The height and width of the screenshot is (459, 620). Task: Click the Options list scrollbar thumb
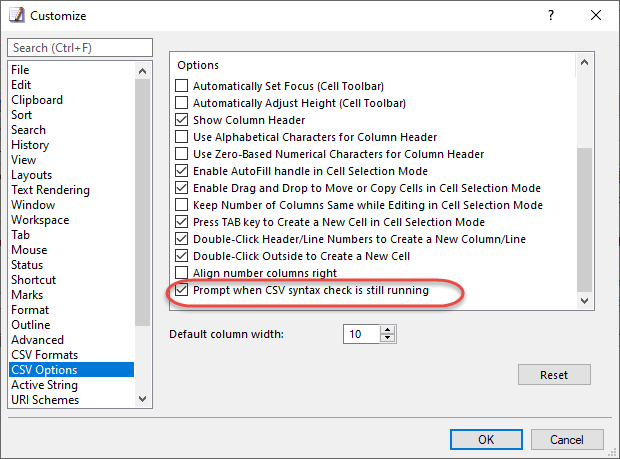tap(584, 219)
